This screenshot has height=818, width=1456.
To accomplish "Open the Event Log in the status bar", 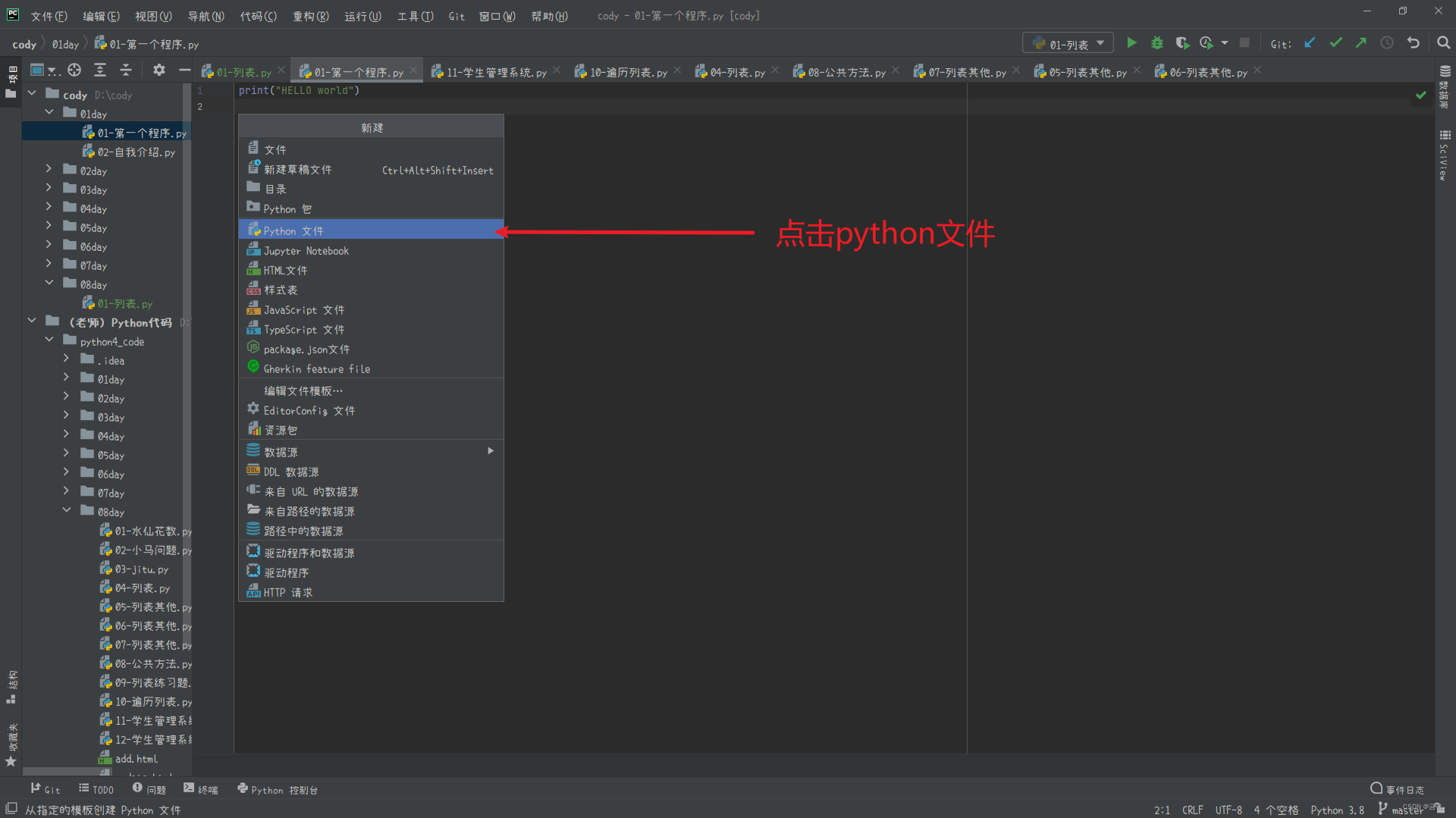I will [1397, 789].
